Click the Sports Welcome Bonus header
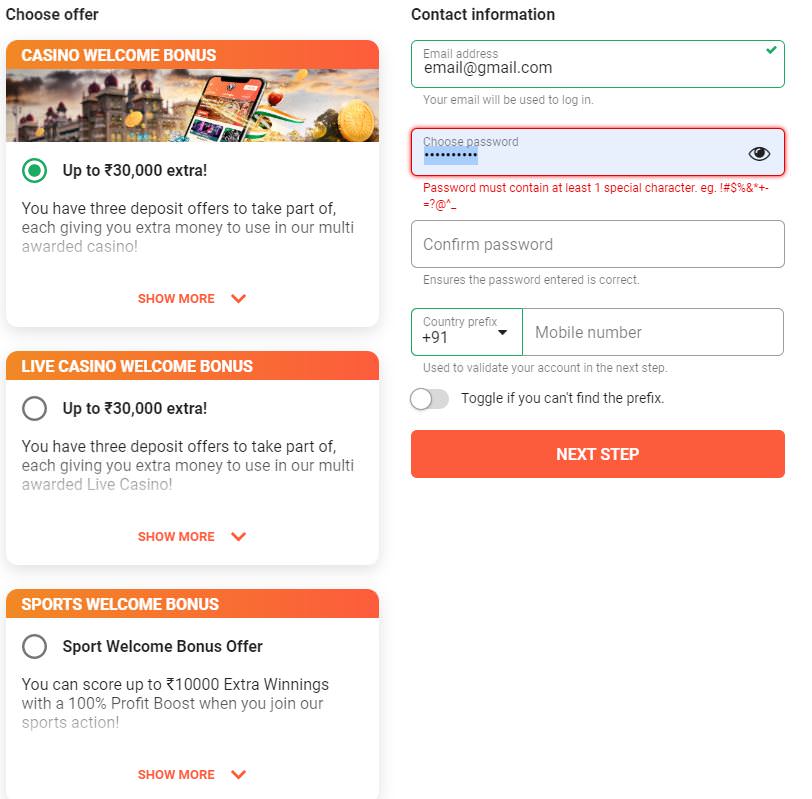This screenshot has height=799, width=812. click(192, 603)
